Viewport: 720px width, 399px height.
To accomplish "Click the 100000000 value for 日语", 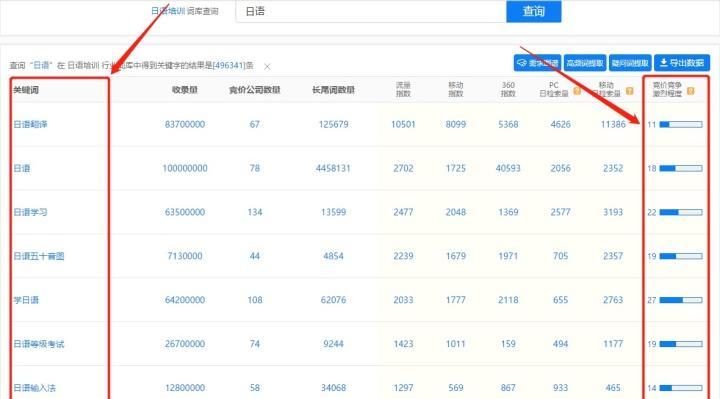I will [x=185, y=169].
